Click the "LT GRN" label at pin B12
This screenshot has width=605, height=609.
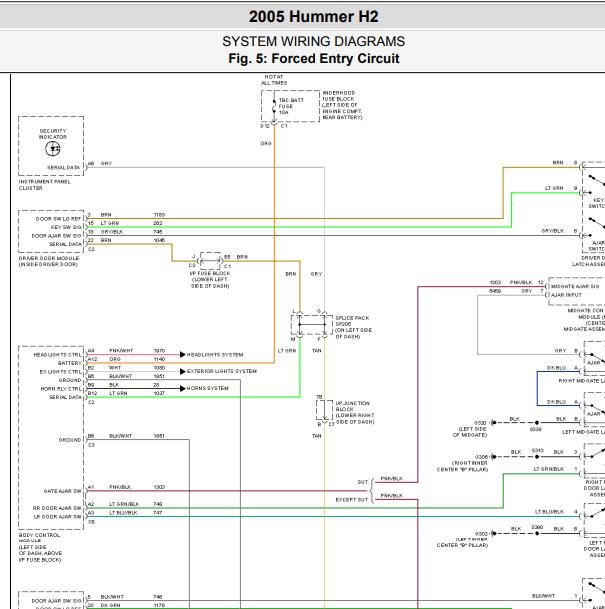pyautogui.click(x=118, y=393)
